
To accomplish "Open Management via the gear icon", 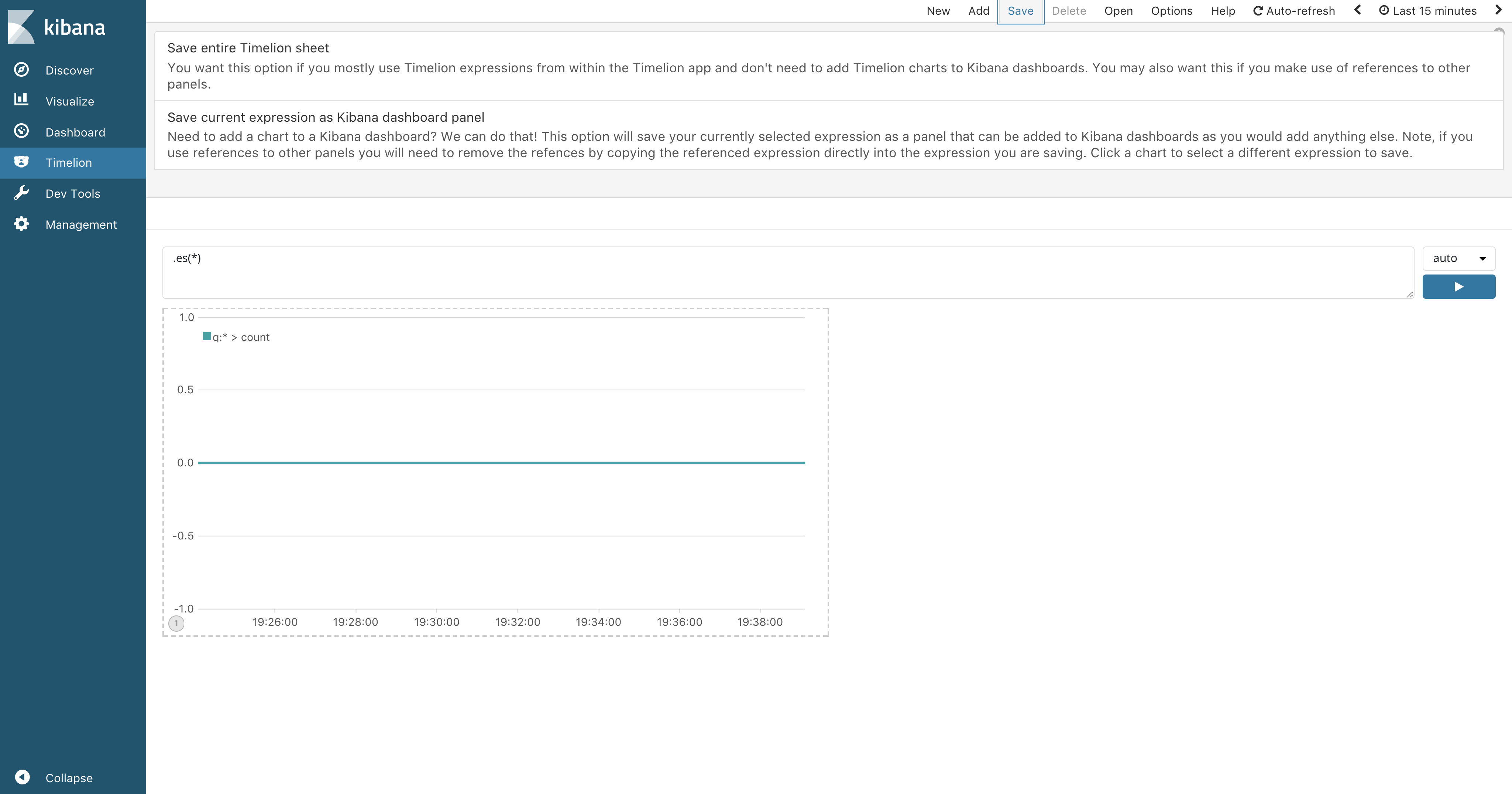I will coord(22,224).
